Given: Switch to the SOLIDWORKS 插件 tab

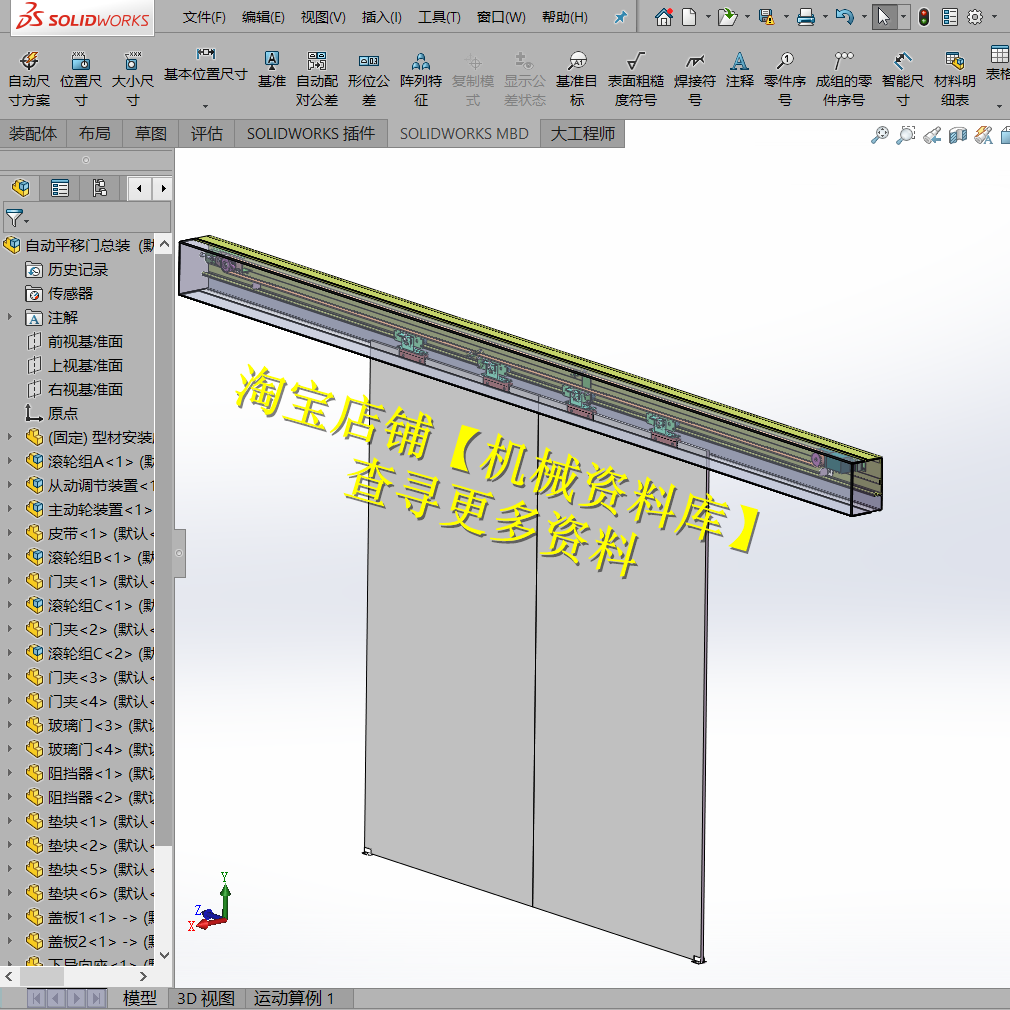Looking at the screenshot, I should click(x=310, y=133).
